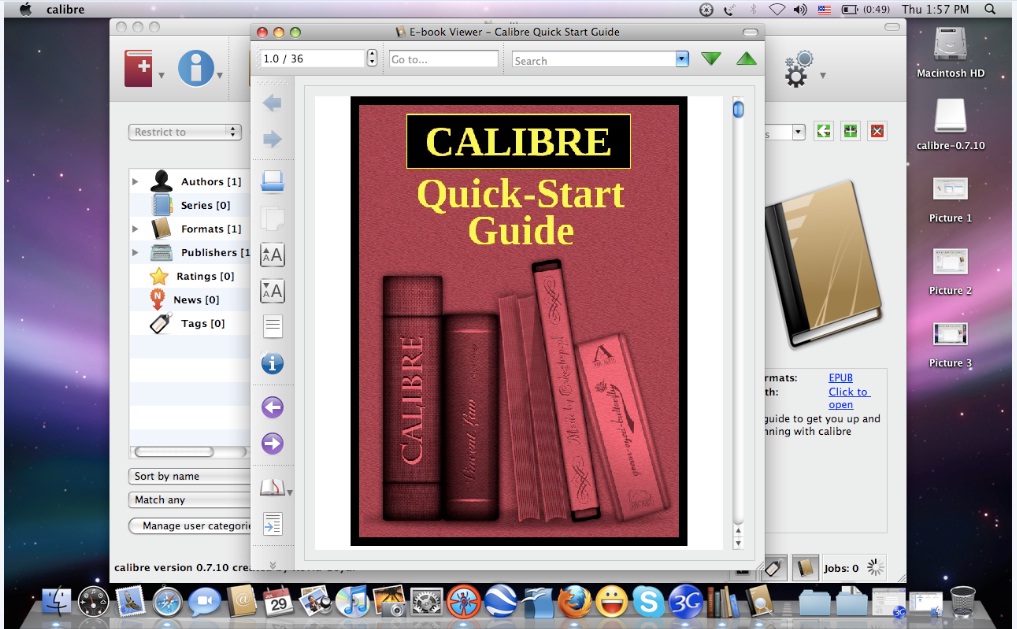The height and width of the screenshot is (629, 1017).
Task: Click the book cover icon in the calibre status bar
Action: (x=805, y=568)
